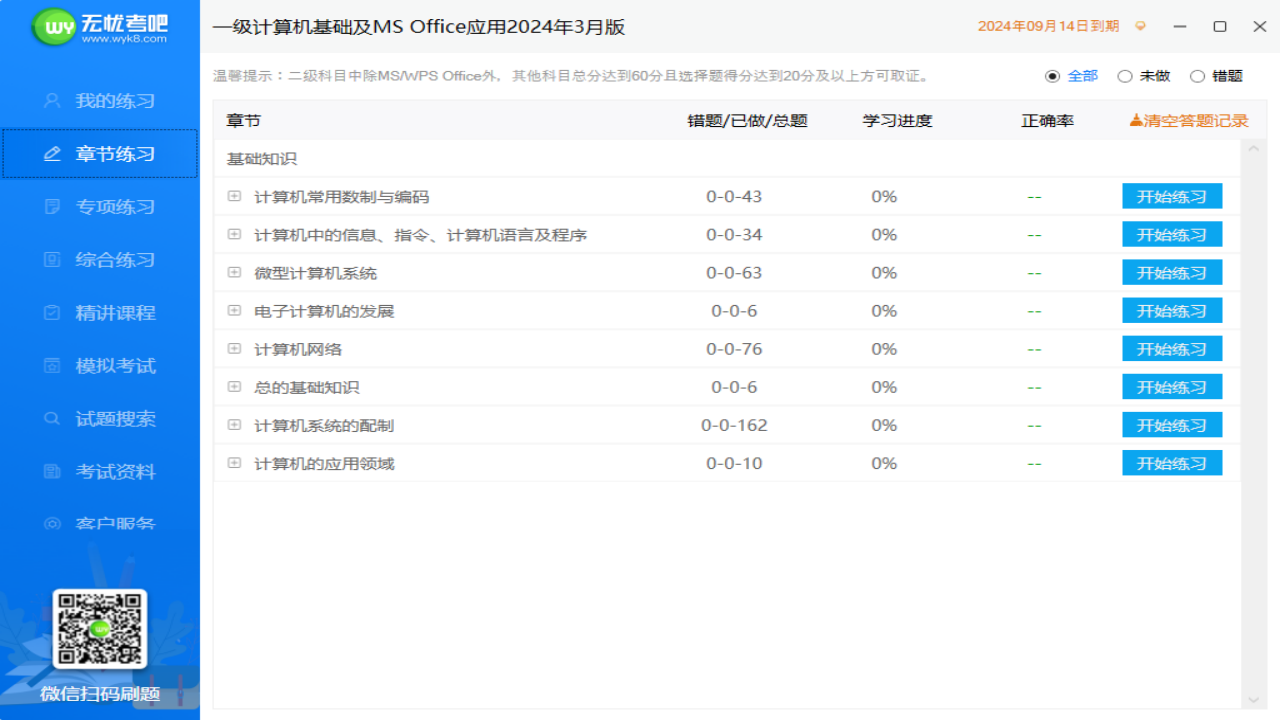Show only 错题 questions

(1196, 75)
